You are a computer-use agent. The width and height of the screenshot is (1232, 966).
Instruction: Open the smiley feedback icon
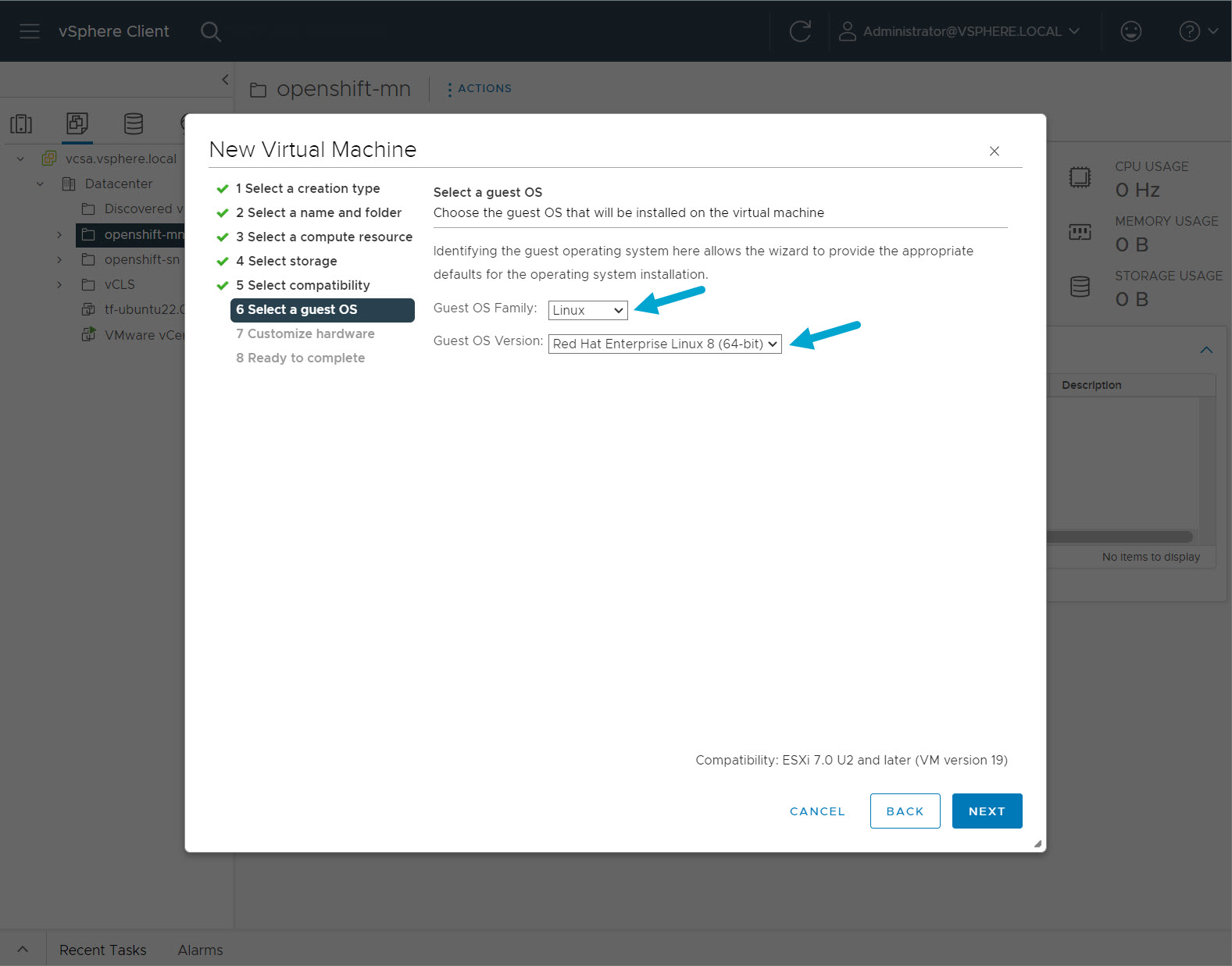tap(1130, 31)
